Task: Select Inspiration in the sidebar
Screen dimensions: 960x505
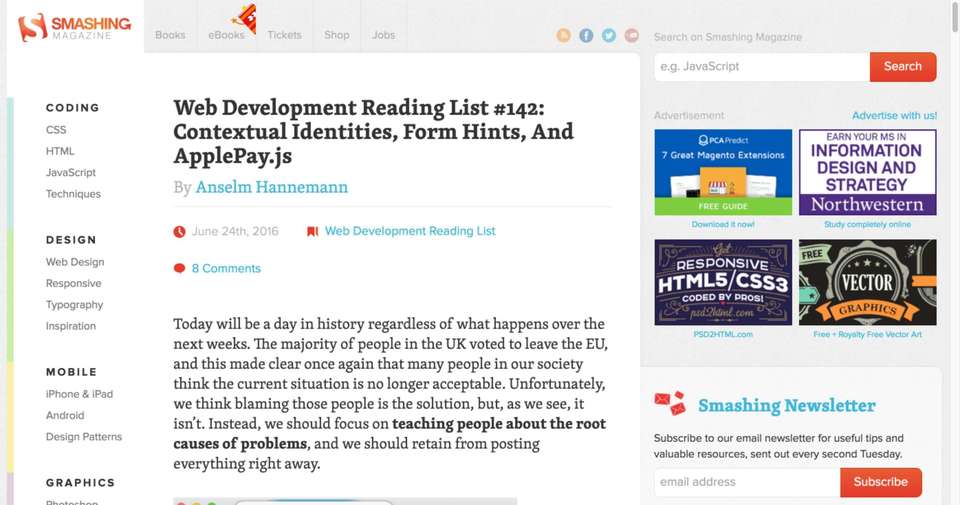Action: point(71,326)
